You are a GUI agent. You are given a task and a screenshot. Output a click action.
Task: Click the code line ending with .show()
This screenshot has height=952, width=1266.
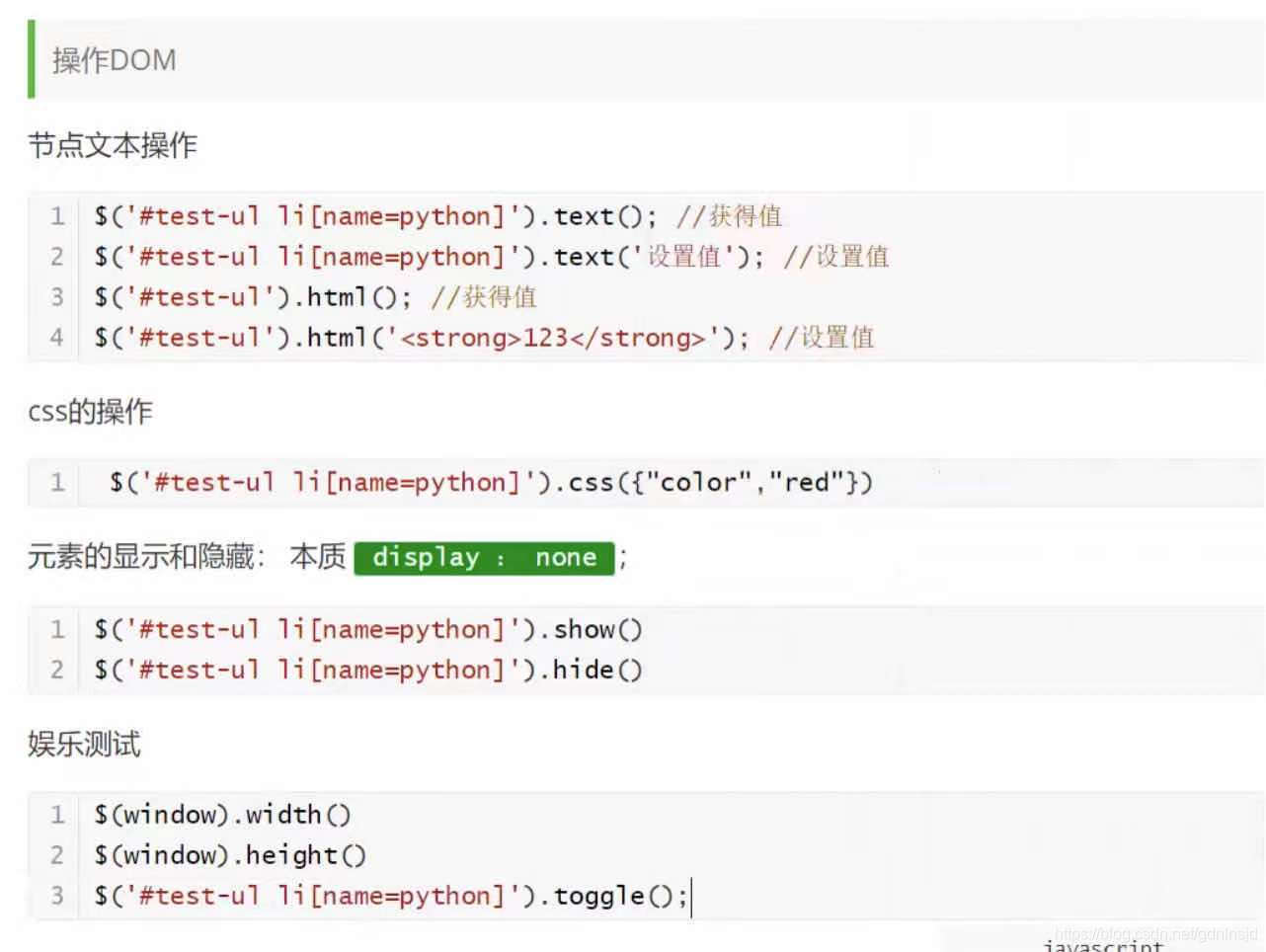pyautogui.click(x=367, y=629)
